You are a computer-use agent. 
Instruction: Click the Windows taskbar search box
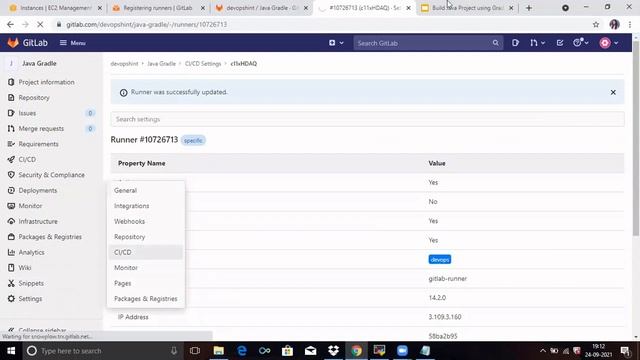coord(102,351)
